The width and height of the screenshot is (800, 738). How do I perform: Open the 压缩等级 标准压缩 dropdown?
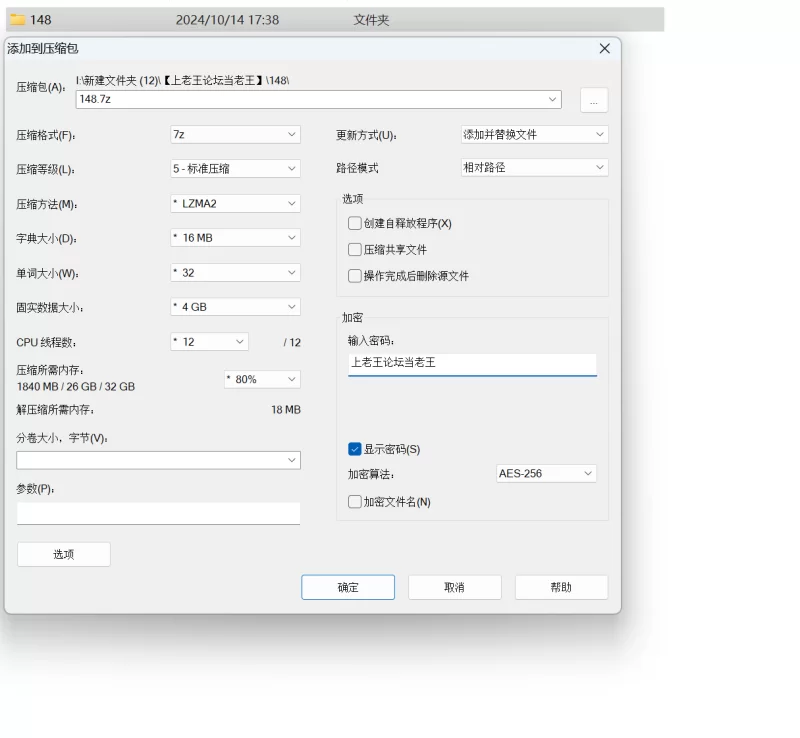click(235, 169)
